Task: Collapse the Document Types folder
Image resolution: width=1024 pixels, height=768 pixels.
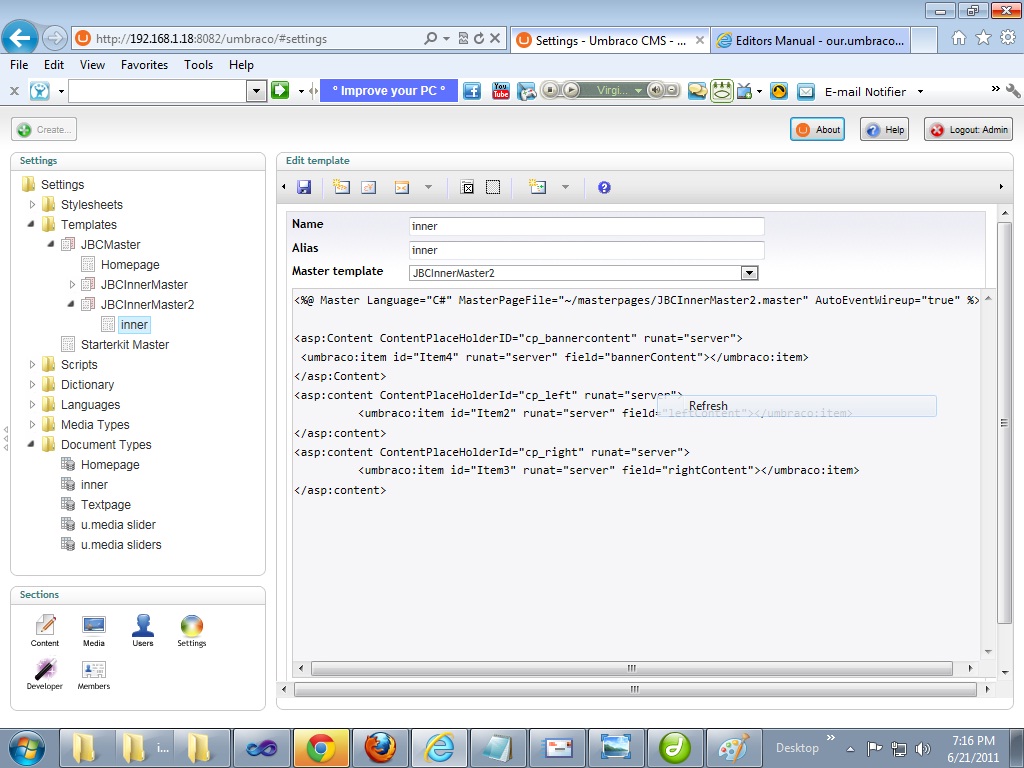Action: point(32,445)
